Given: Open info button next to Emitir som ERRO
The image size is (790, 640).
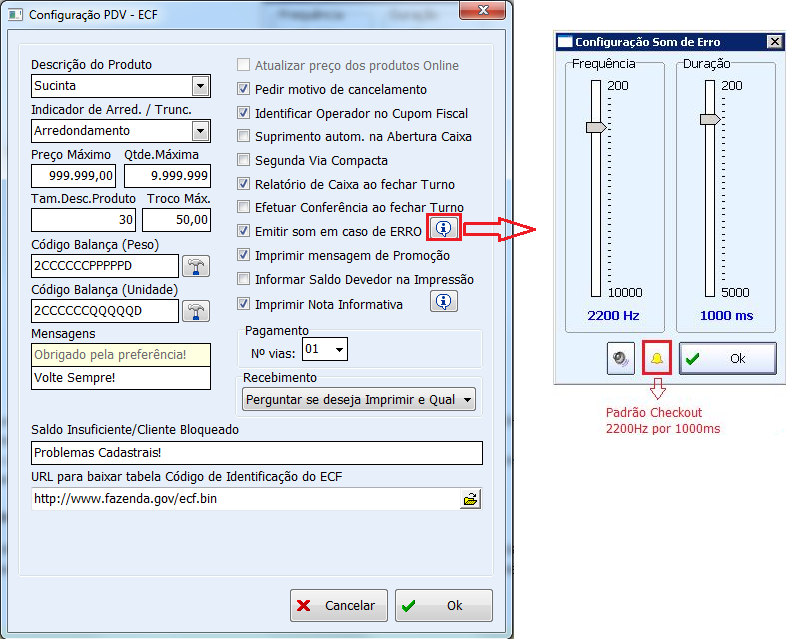Looking at the screenshot, I should coord(444,229).
